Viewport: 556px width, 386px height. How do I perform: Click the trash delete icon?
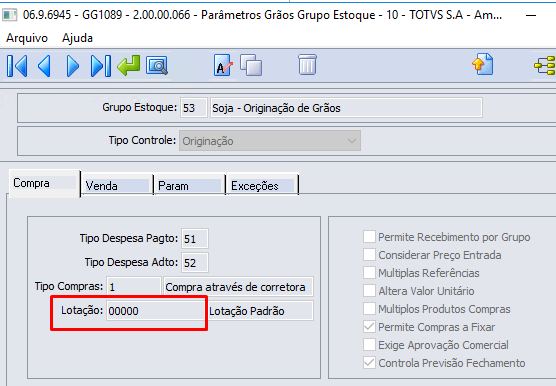click(307, 65)
